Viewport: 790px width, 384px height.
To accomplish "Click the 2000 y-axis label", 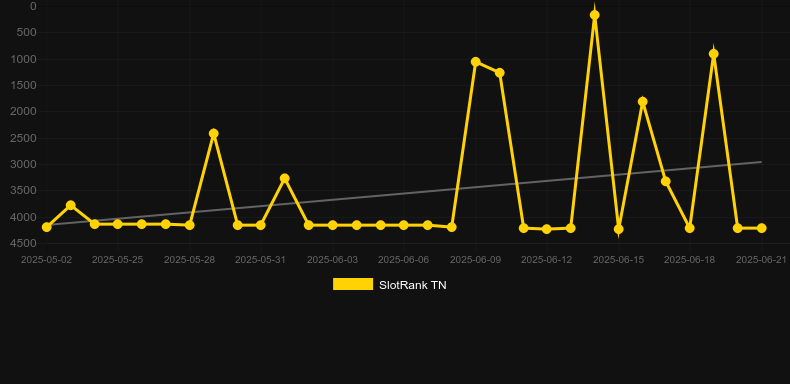I will pyautogui.click(x=24, y=111).
